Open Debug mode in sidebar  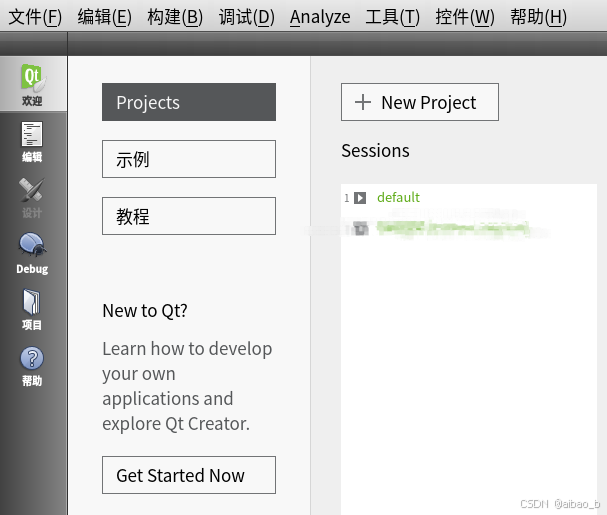[33, 254]
